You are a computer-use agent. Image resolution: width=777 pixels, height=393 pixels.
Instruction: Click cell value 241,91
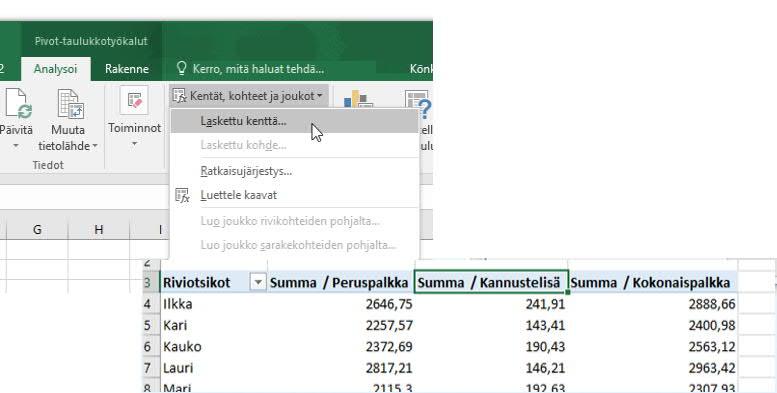click(545, 304)
